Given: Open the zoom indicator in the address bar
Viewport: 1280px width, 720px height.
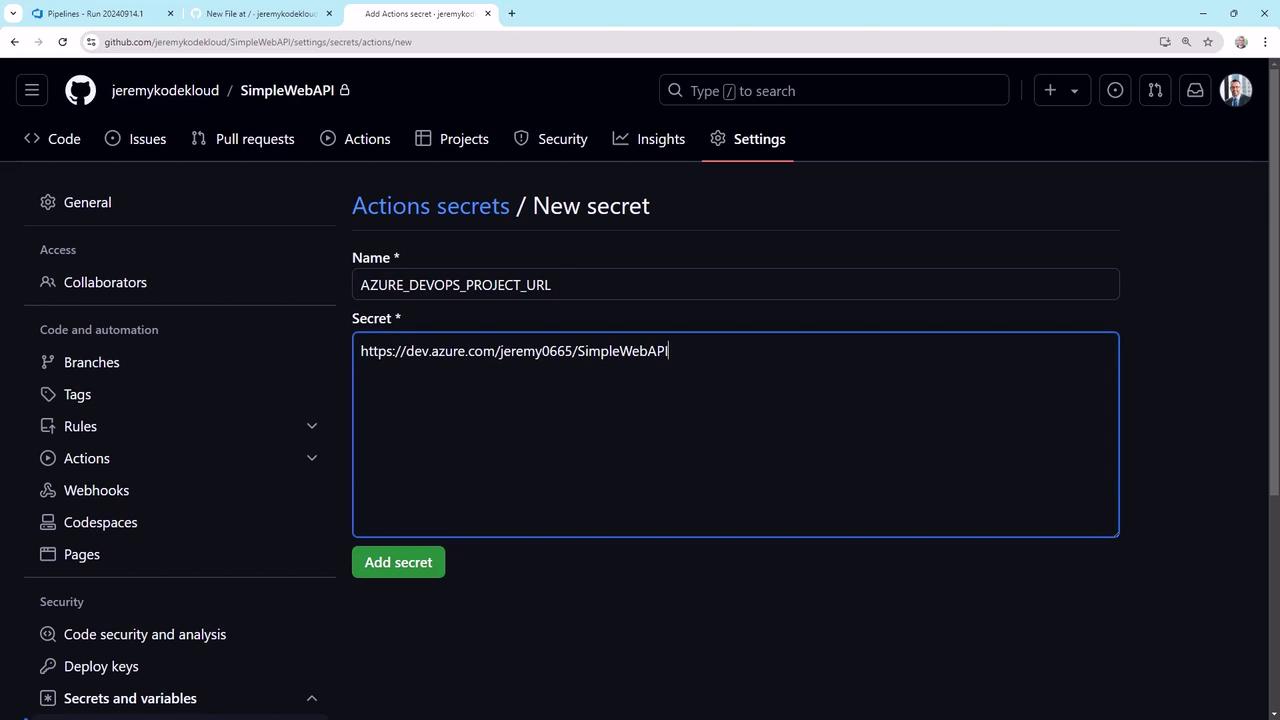Looking at the screenshot, I should pos(1186,42).
